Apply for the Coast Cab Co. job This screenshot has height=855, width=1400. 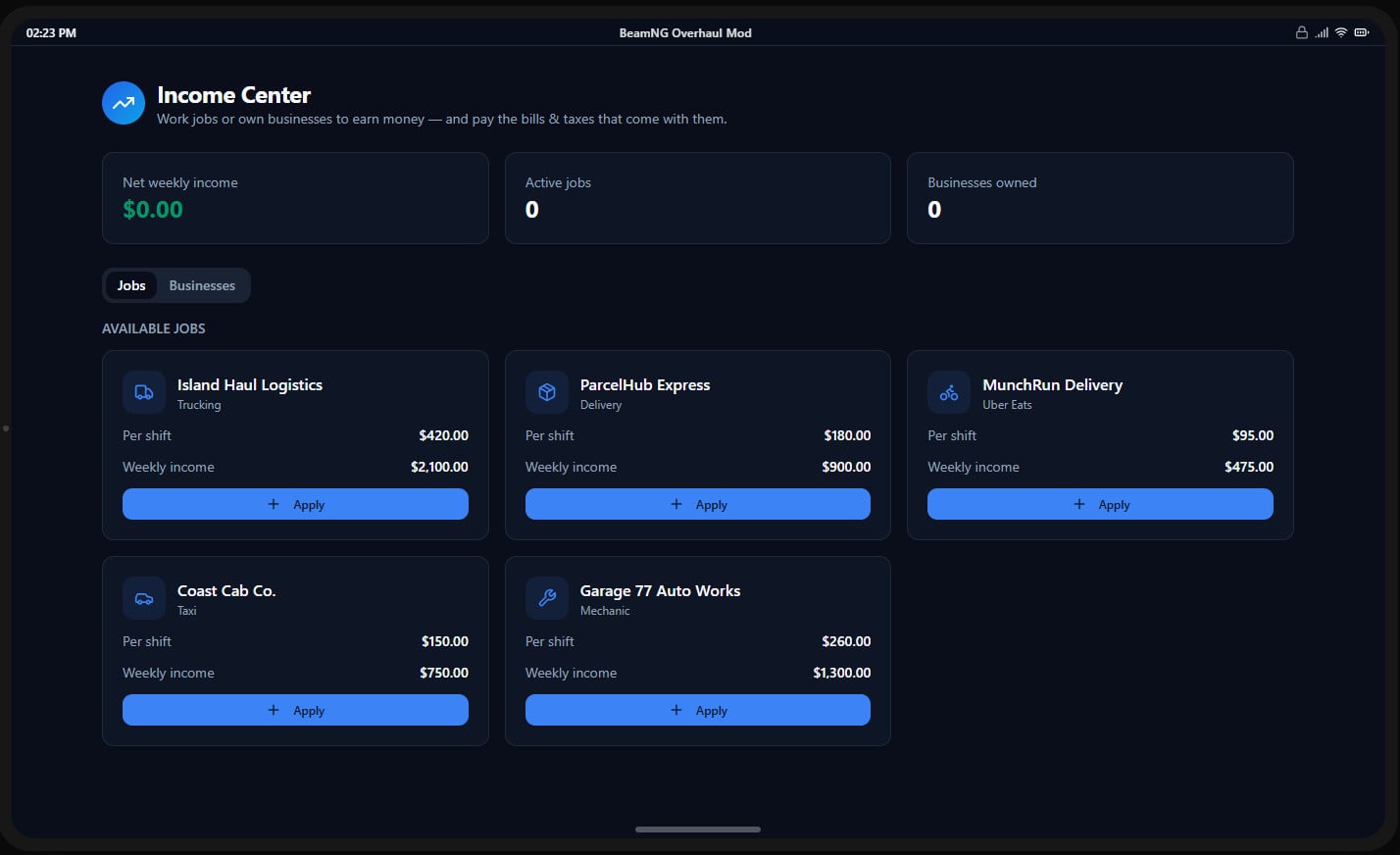[x=295, y=710]
